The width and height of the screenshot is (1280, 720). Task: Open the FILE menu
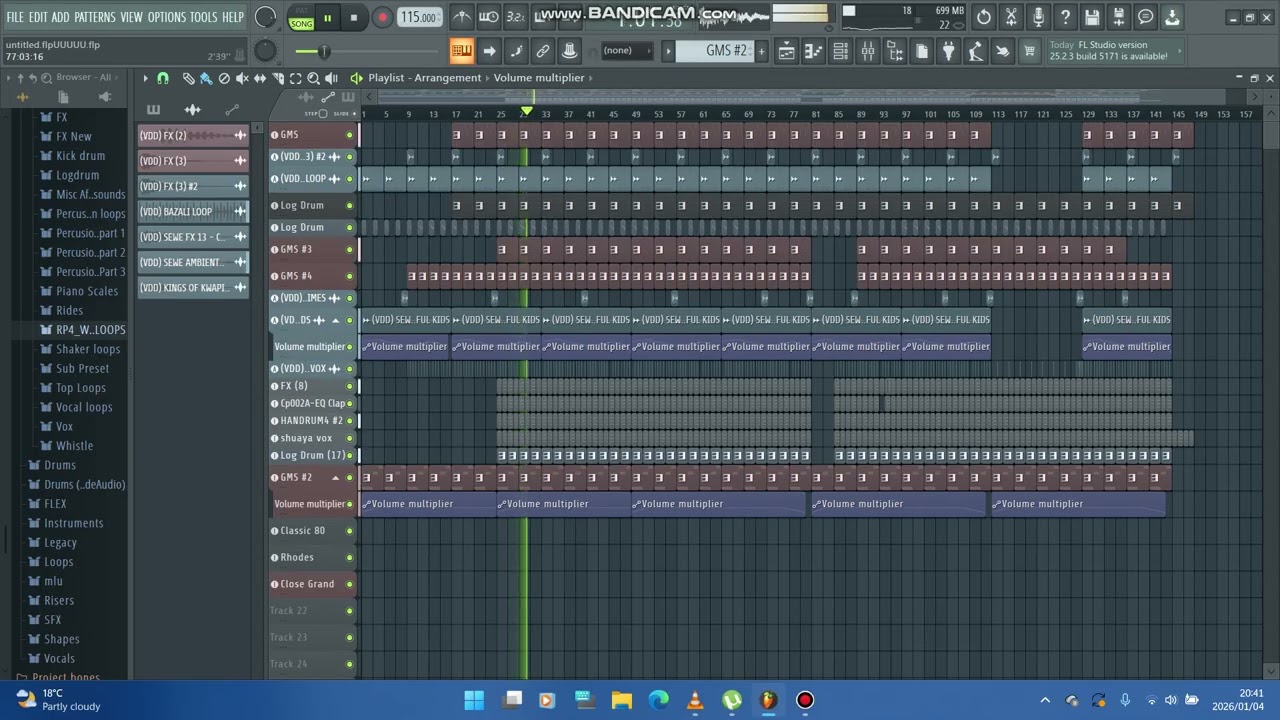[x=15, y=17]
